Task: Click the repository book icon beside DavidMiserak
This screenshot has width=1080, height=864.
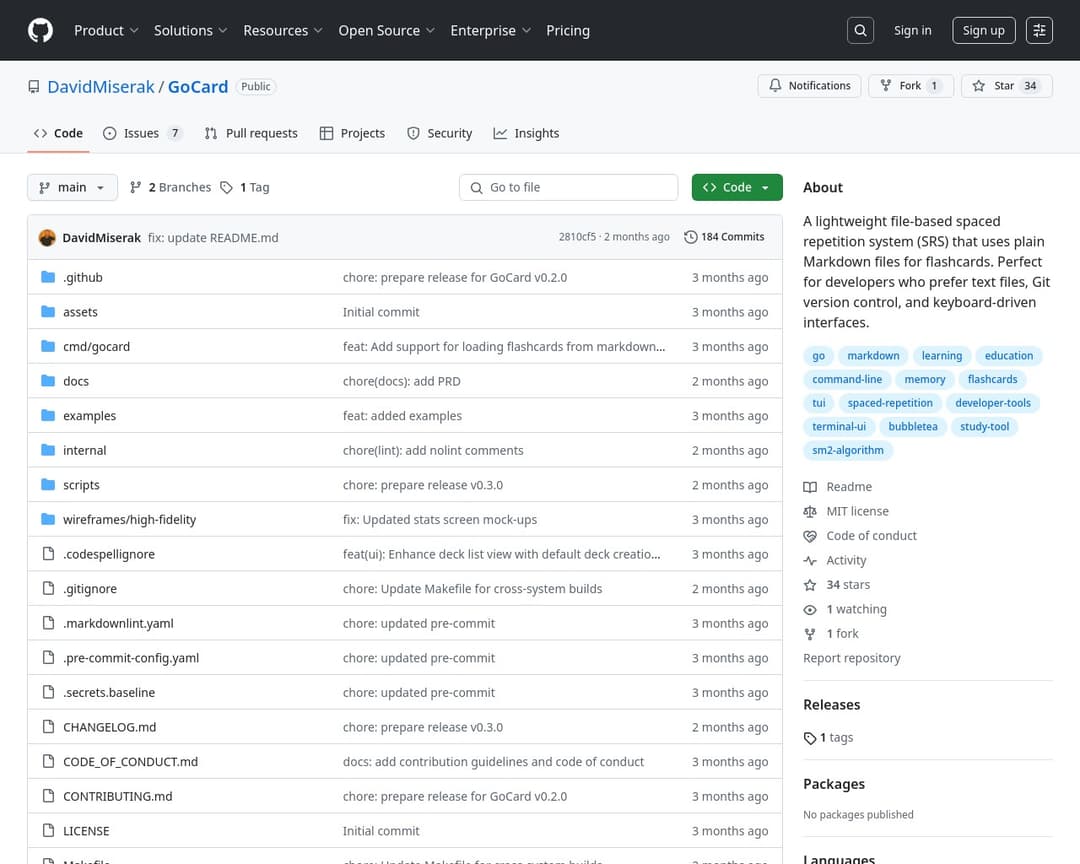Action: [34, 87]
